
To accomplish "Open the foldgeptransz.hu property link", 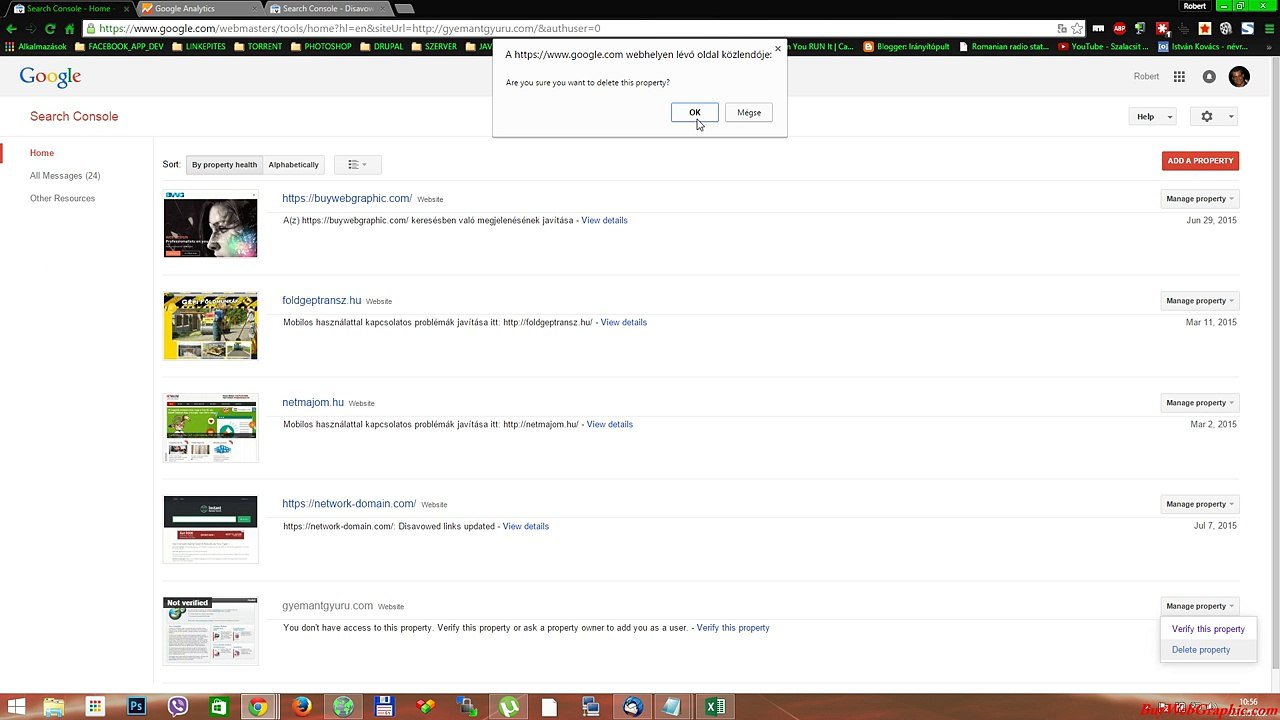I will (x=322, y=300).
